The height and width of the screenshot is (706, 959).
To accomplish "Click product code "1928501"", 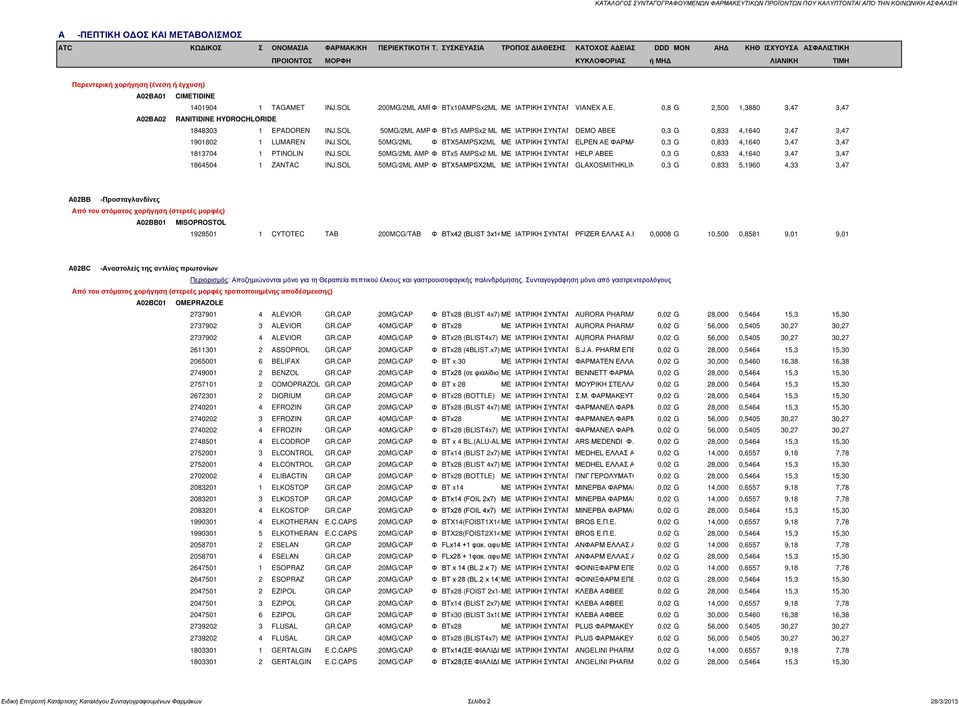I will (203, 234).
